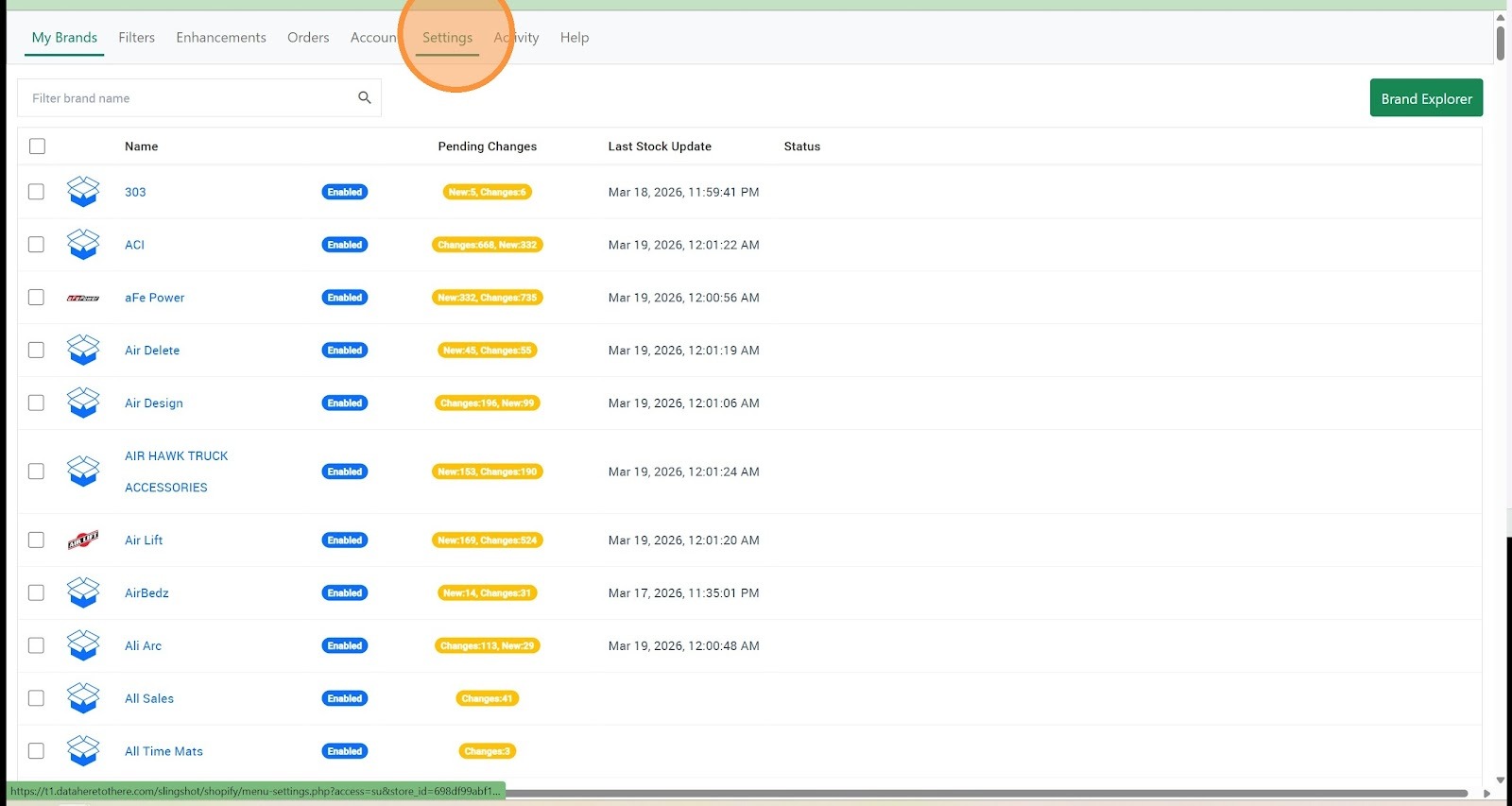
Task: Click the 303 brand box icon
Action: [x=83, y=192]
